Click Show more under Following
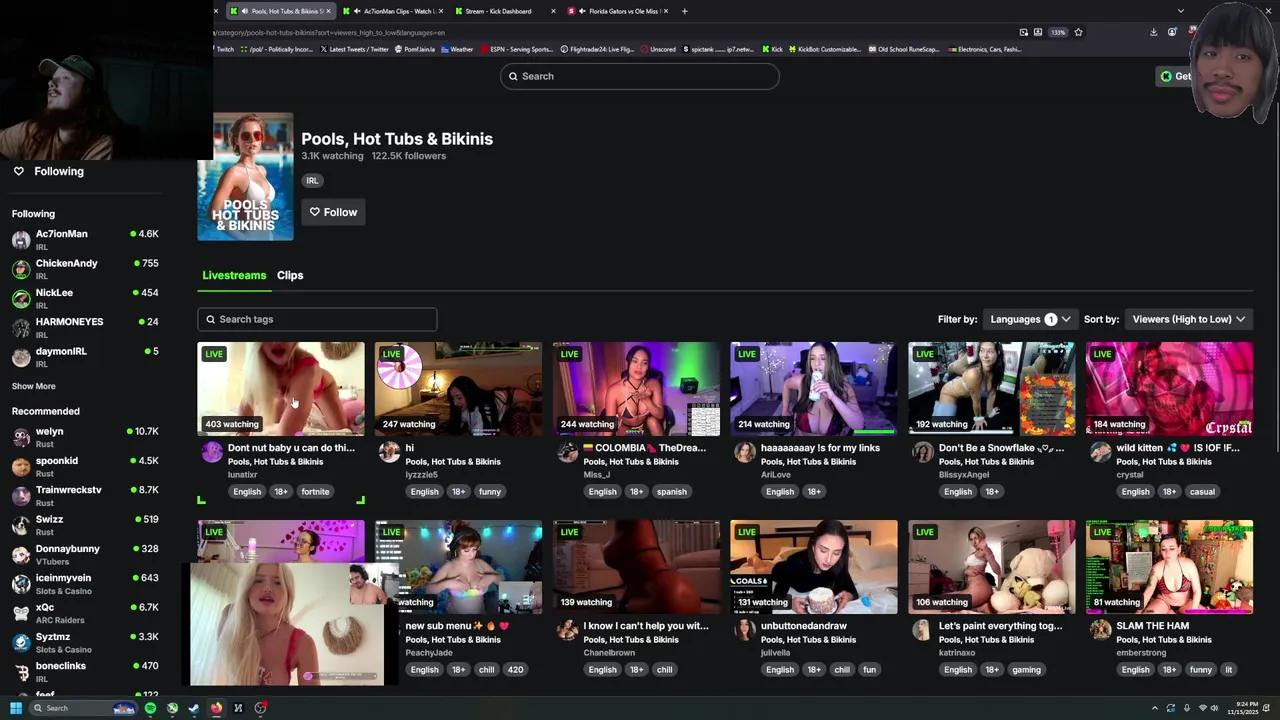 (x=33, y=386)
